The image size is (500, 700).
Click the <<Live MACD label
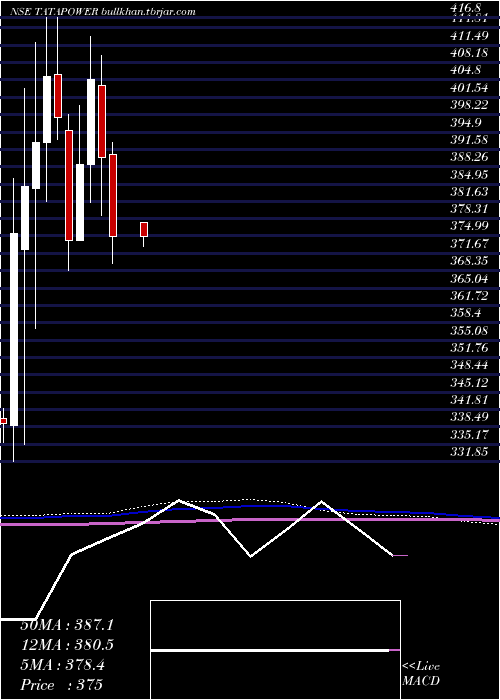pyautogui.click(x=421, y=673)
